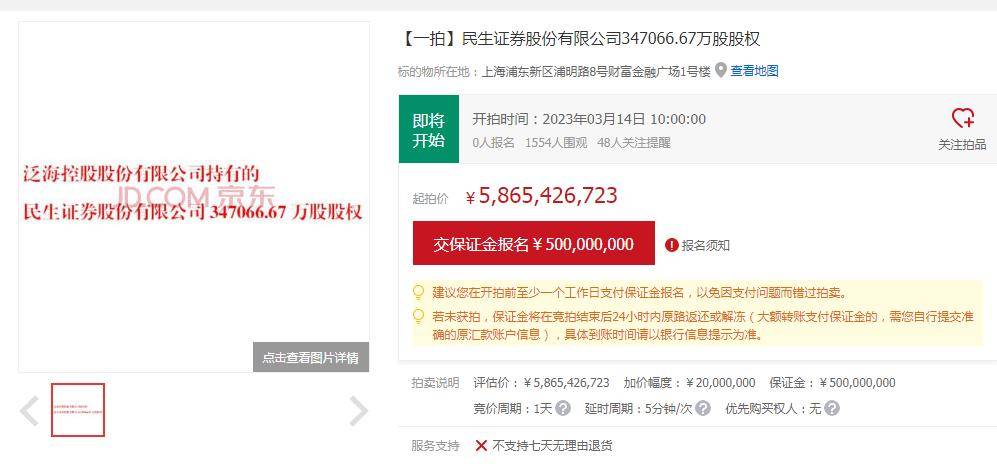Viewport: 997px width, 467px height.
Task: Click the green 即将开始 status badge
Action: [x=429, y=129]
